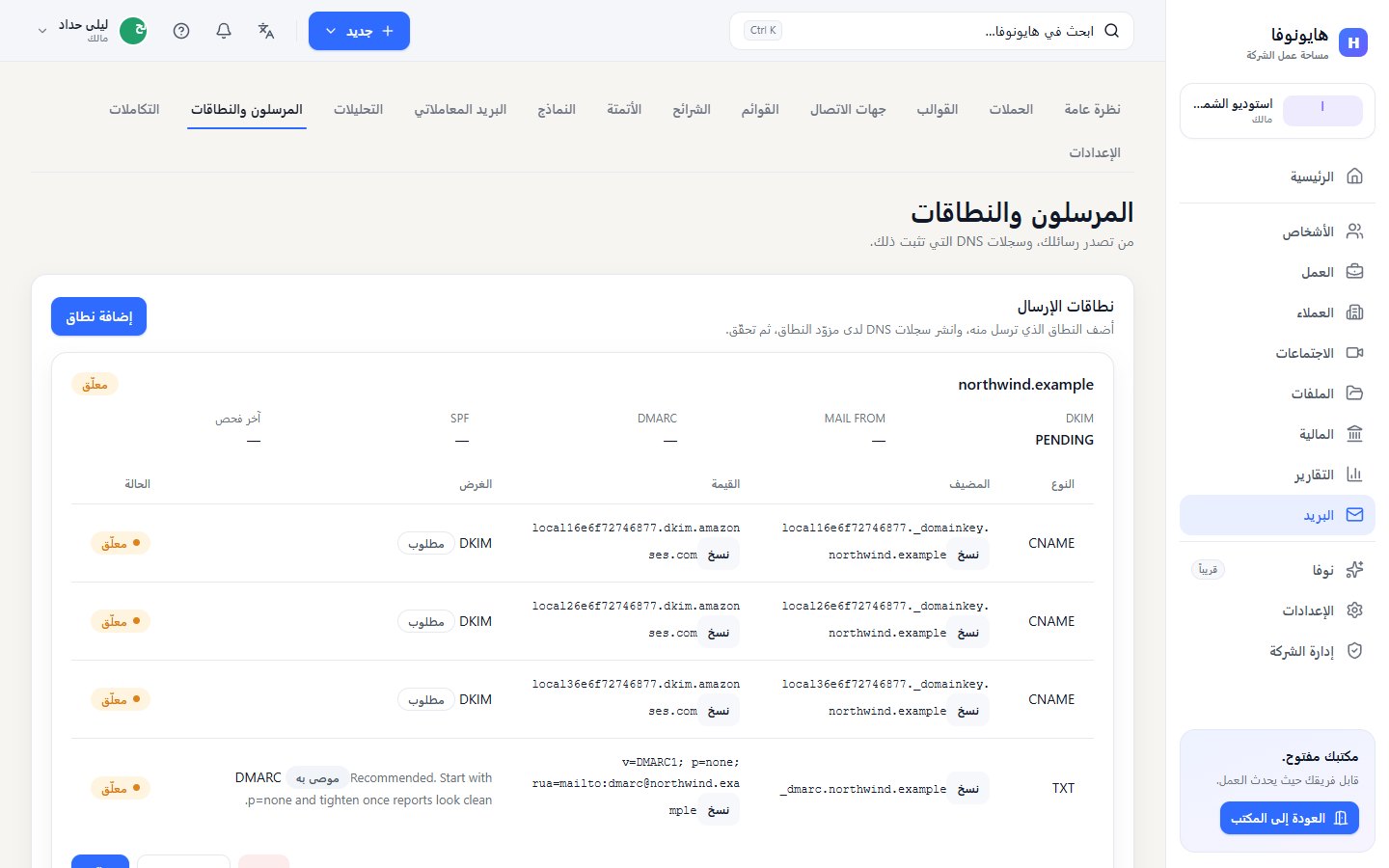
Task: Open the جديد new dropdown button
Action: [359, 31]
